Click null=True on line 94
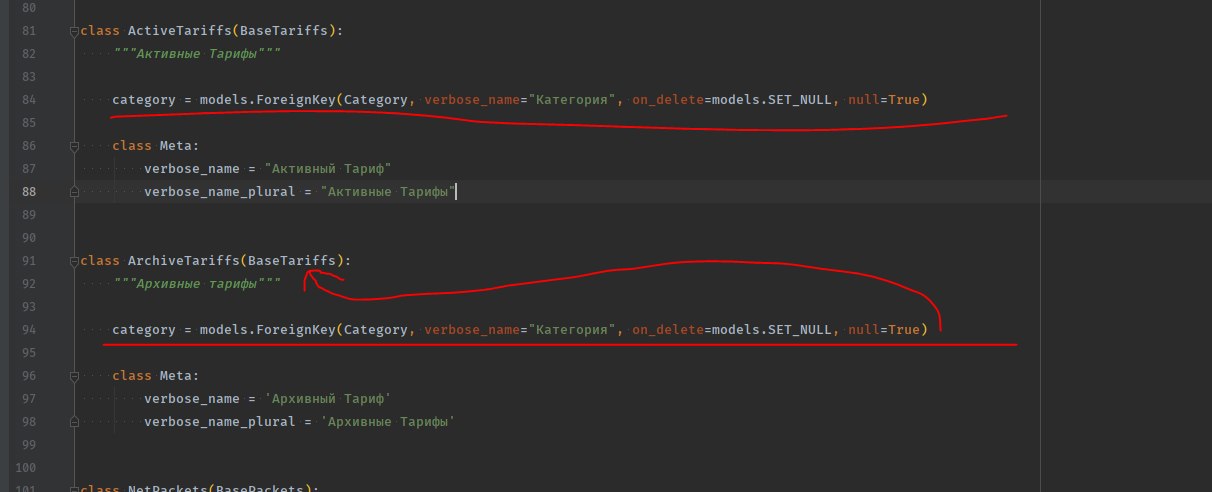This screenshot has height=492, width=1212. coord(884,329)
